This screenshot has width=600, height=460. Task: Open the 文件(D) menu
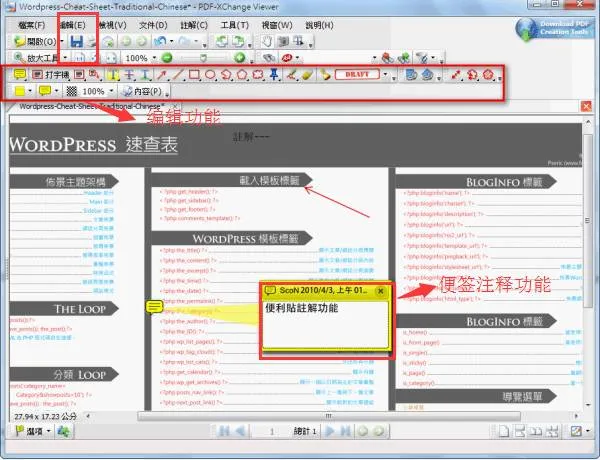(153, 25)
